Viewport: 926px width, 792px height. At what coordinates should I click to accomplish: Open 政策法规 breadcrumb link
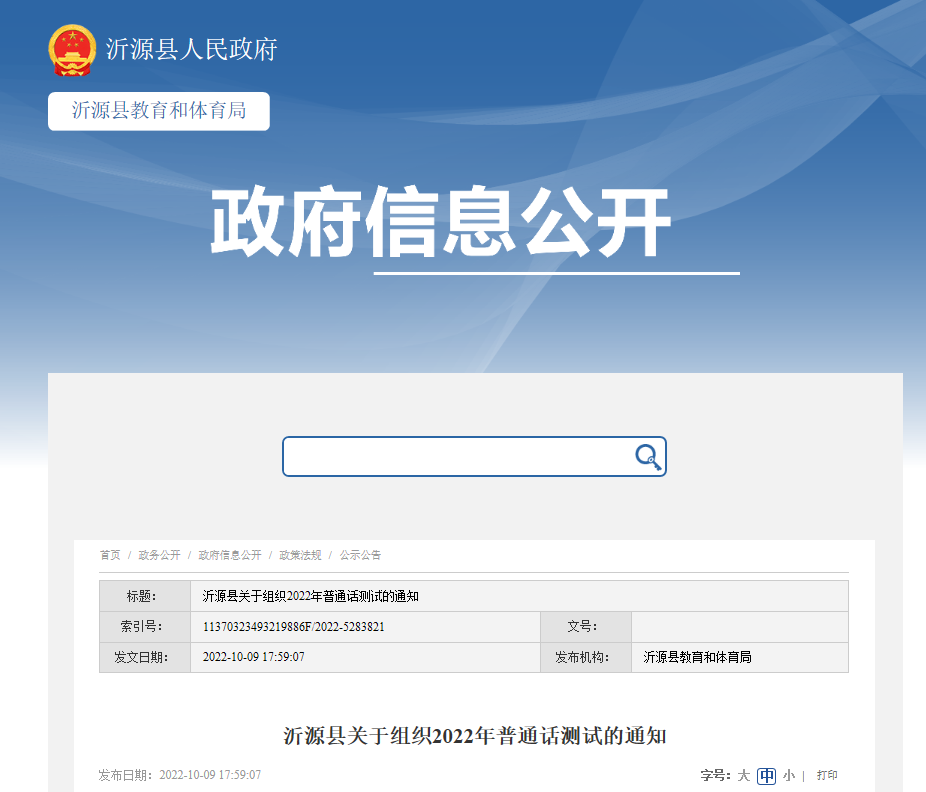300,555
